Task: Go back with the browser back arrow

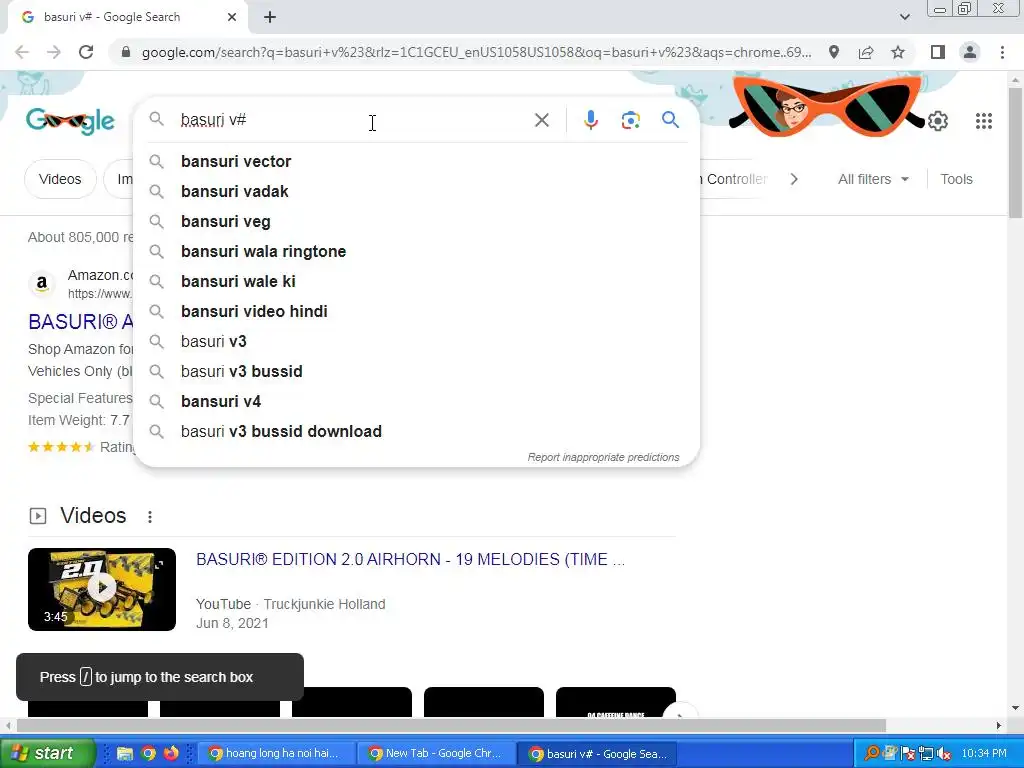Action: point(22,52)
